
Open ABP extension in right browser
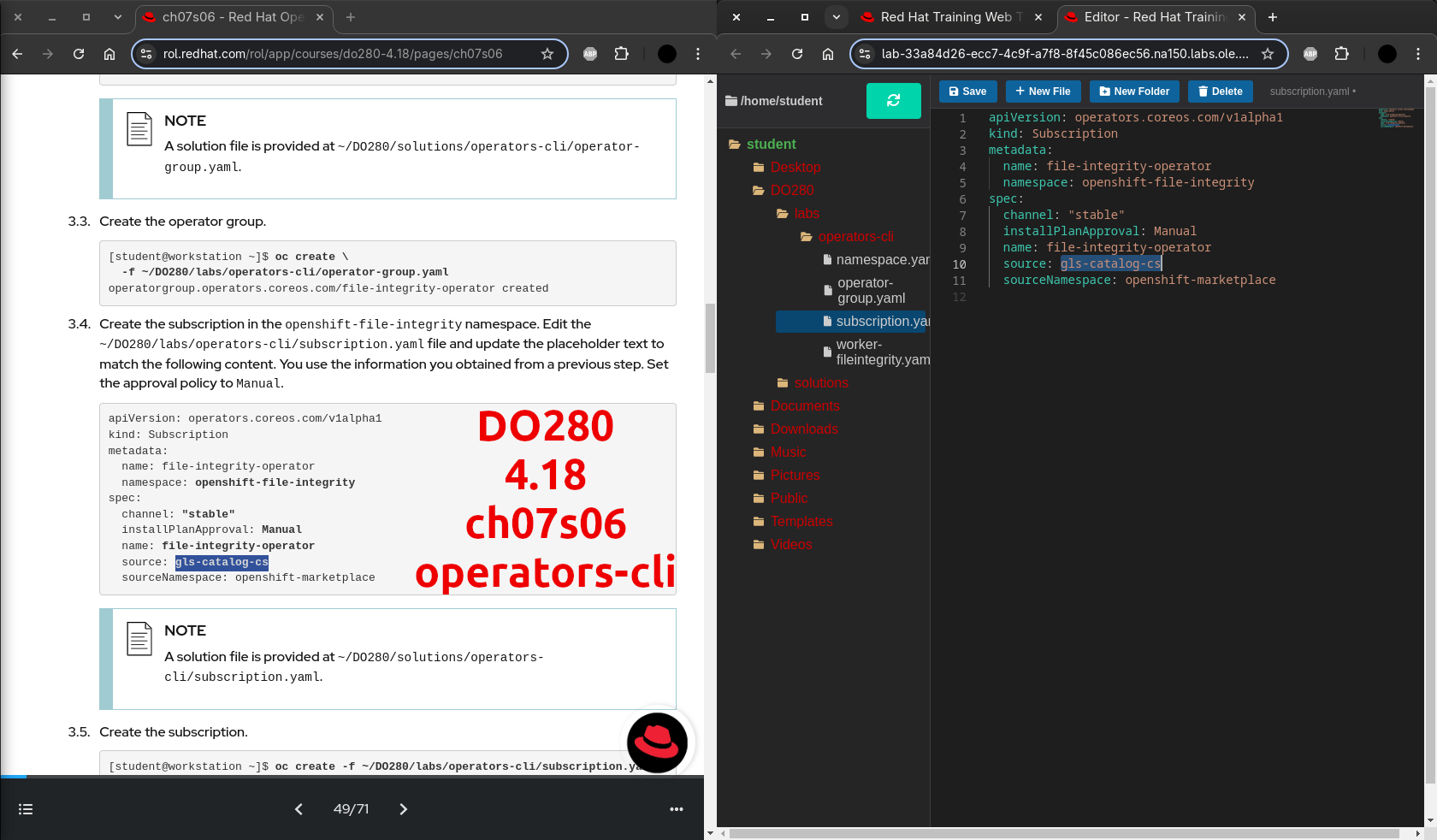[x=1310, y=54]
